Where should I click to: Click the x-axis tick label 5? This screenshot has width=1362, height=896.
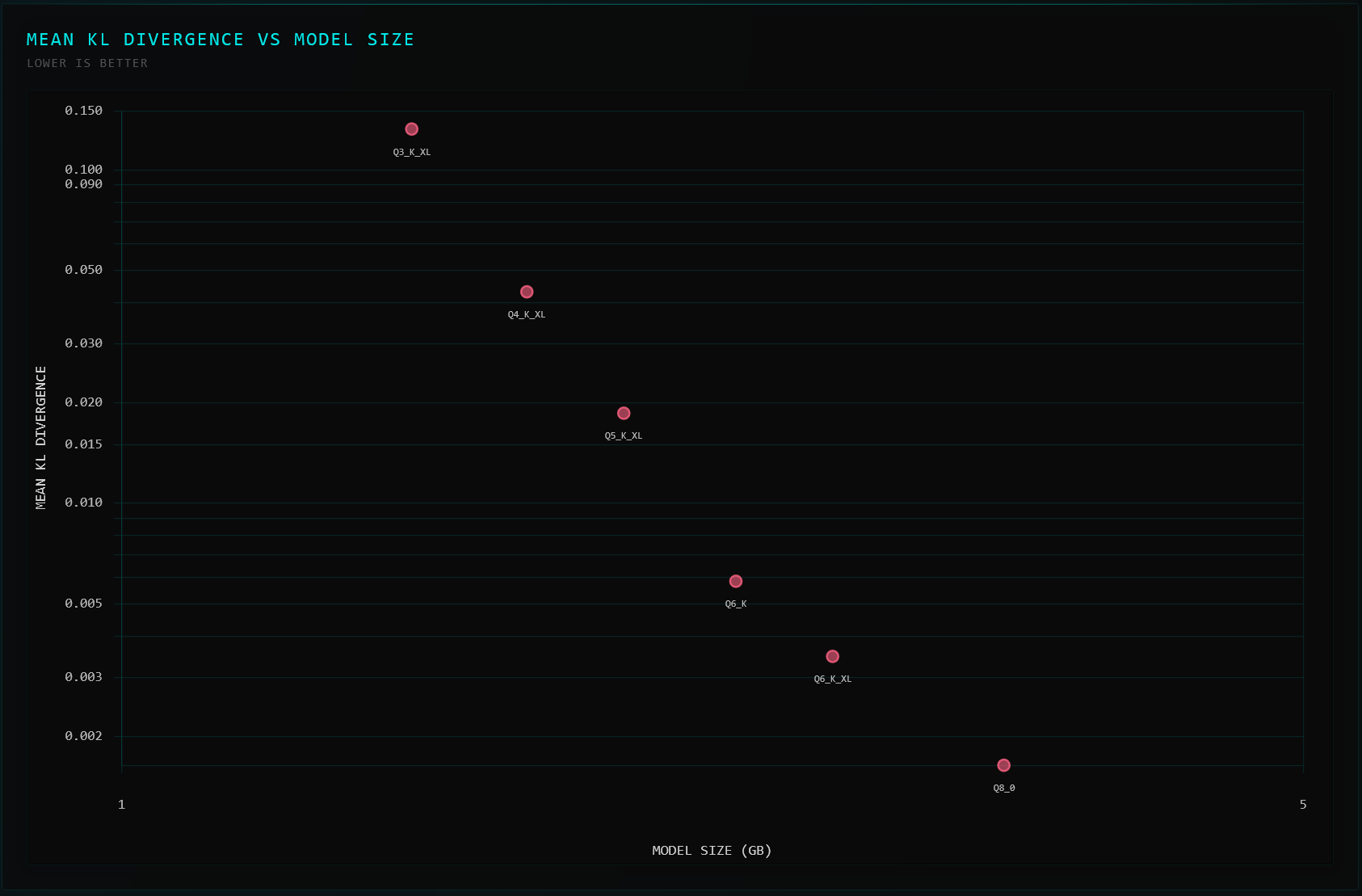click(x=1303, y=804)
